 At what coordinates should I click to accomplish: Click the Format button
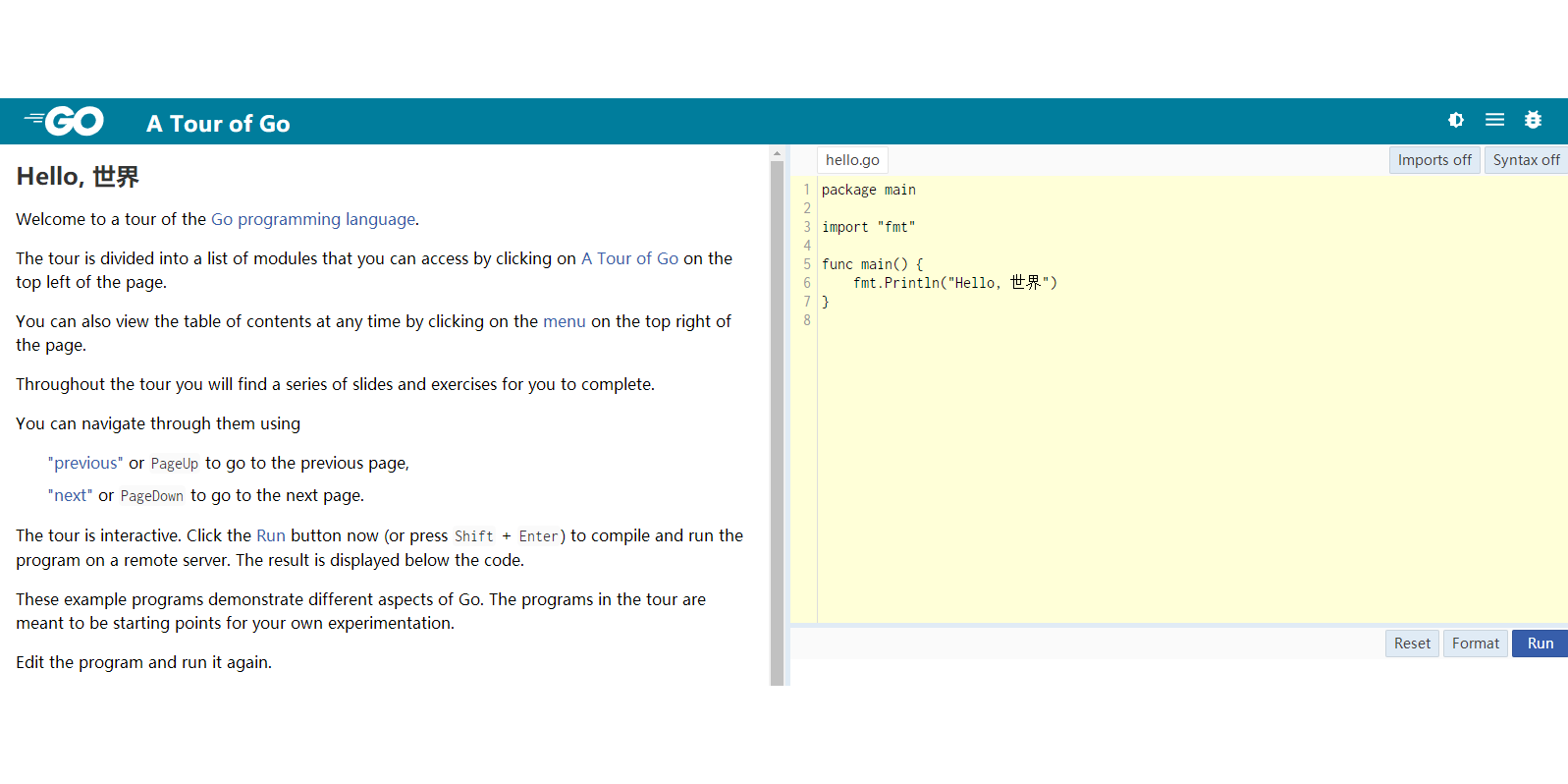(x=1475, y=644)
